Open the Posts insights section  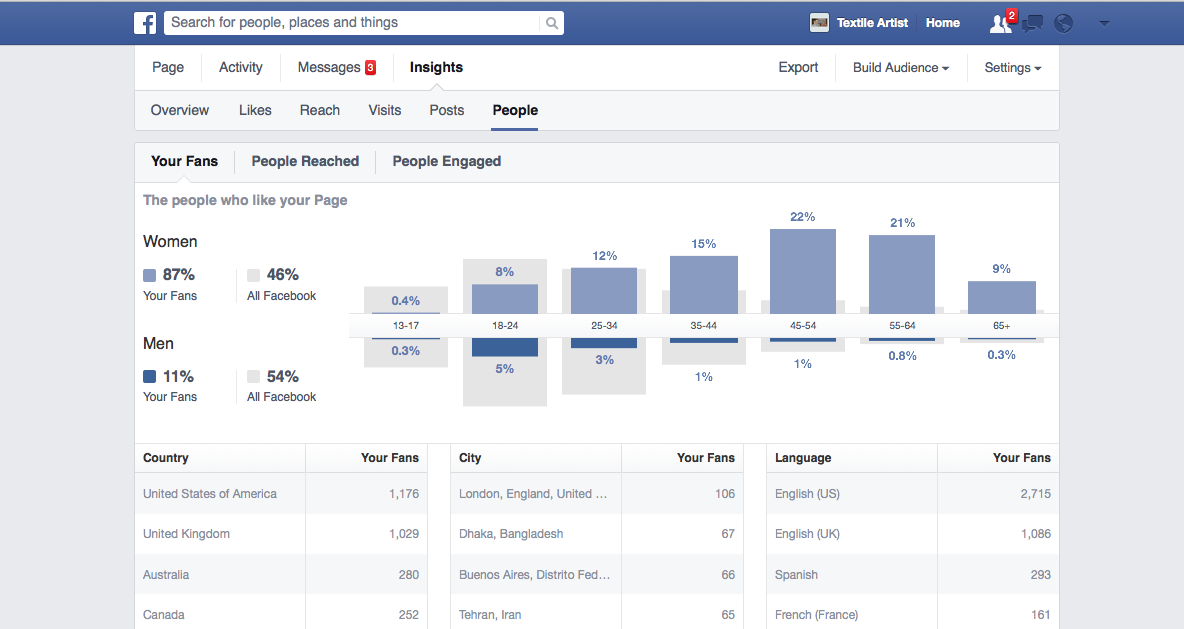point(446,110)
